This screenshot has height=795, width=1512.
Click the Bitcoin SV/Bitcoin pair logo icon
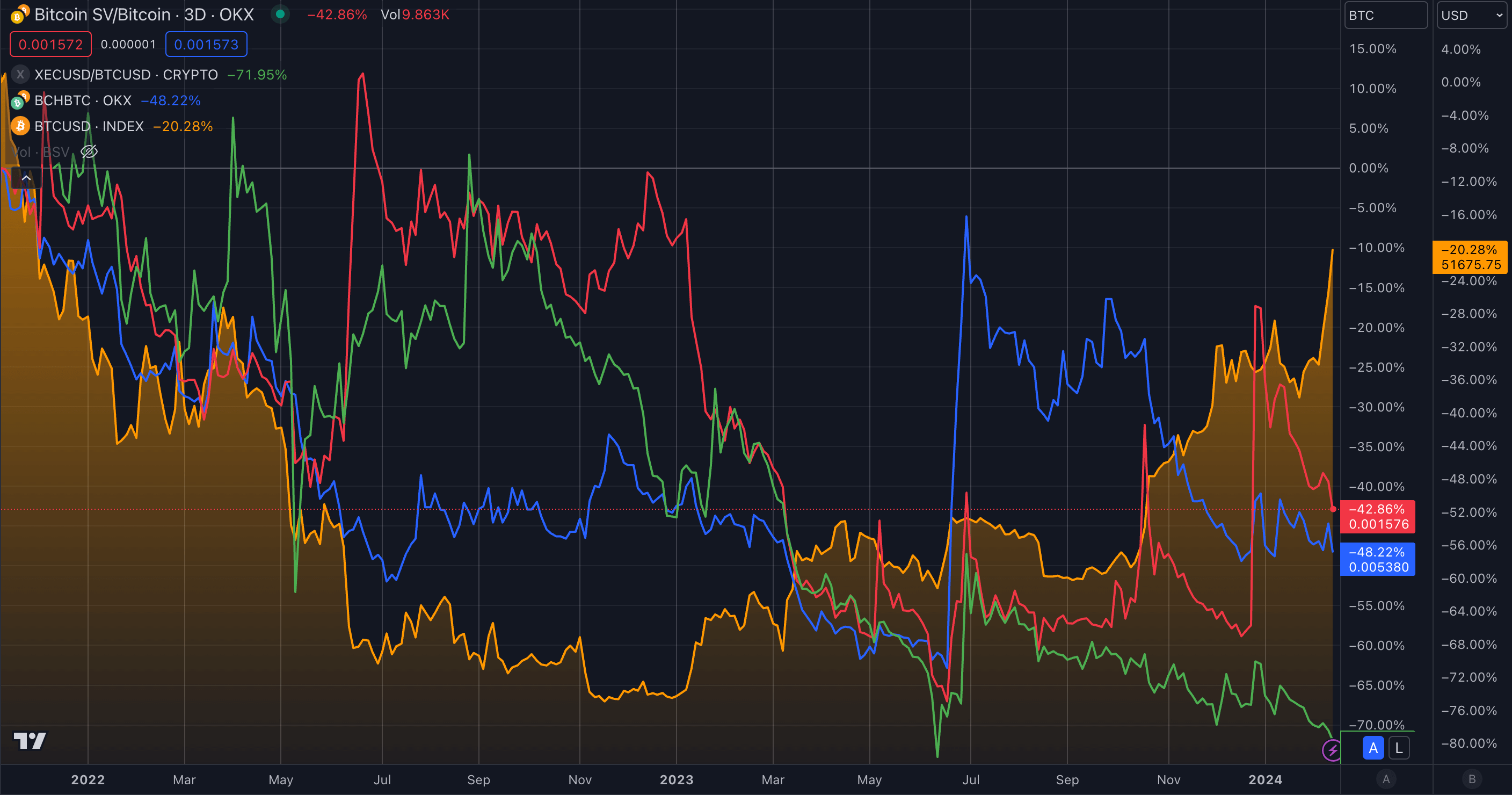pos(20,14)
